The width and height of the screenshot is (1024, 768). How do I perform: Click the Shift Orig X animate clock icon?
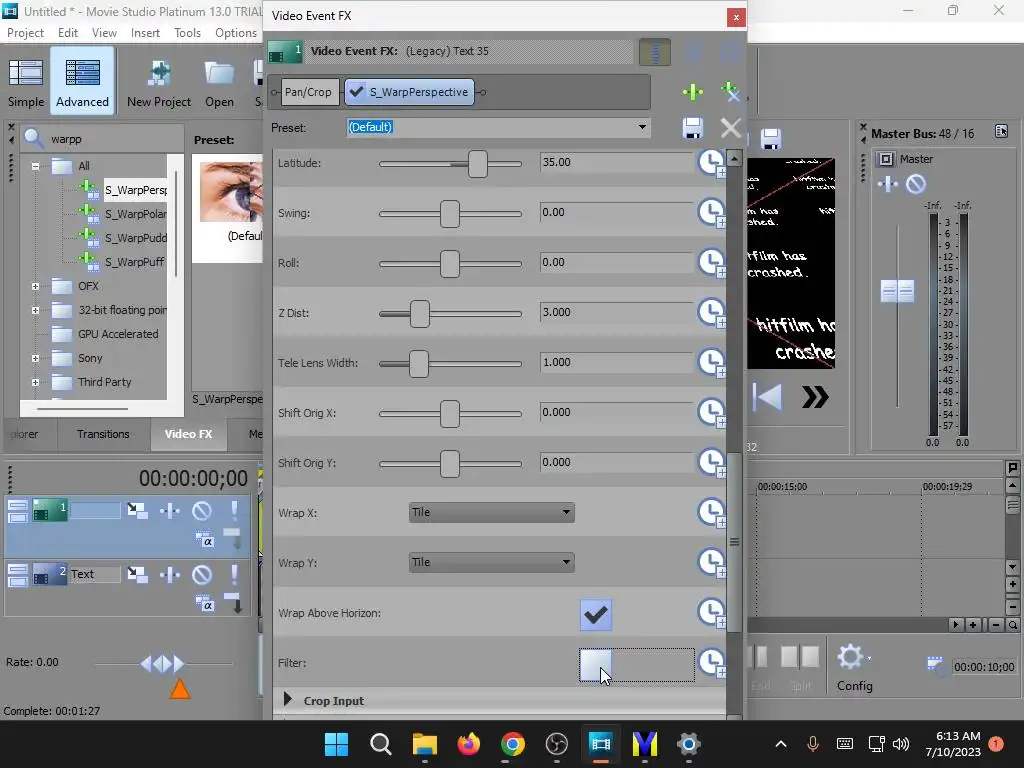tap(712, 413)
